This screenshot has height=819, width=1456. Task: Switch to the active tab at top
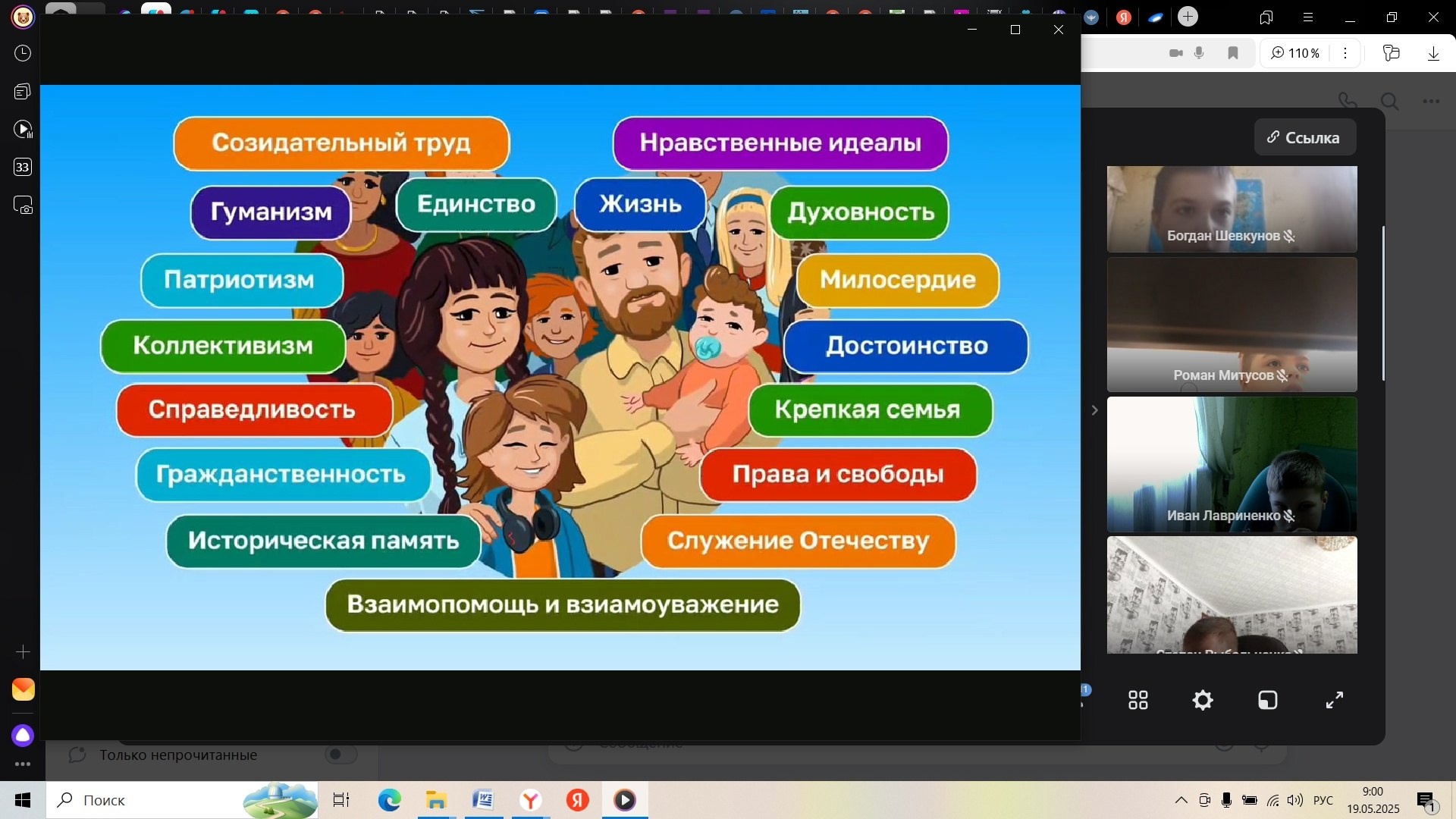point(155,11)
